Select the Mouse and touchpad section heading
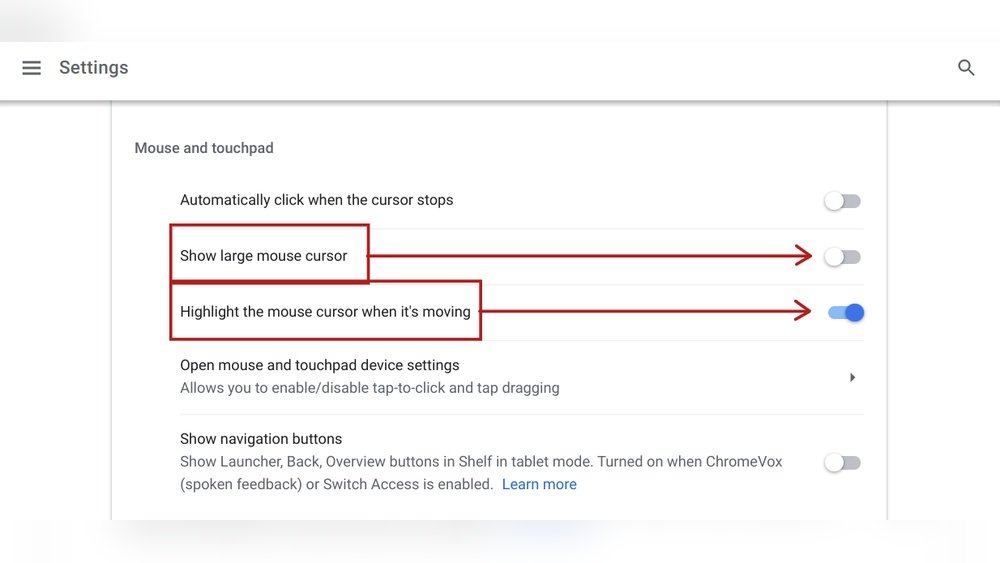This screenshot has width=1000, height=563. [204, 148]
